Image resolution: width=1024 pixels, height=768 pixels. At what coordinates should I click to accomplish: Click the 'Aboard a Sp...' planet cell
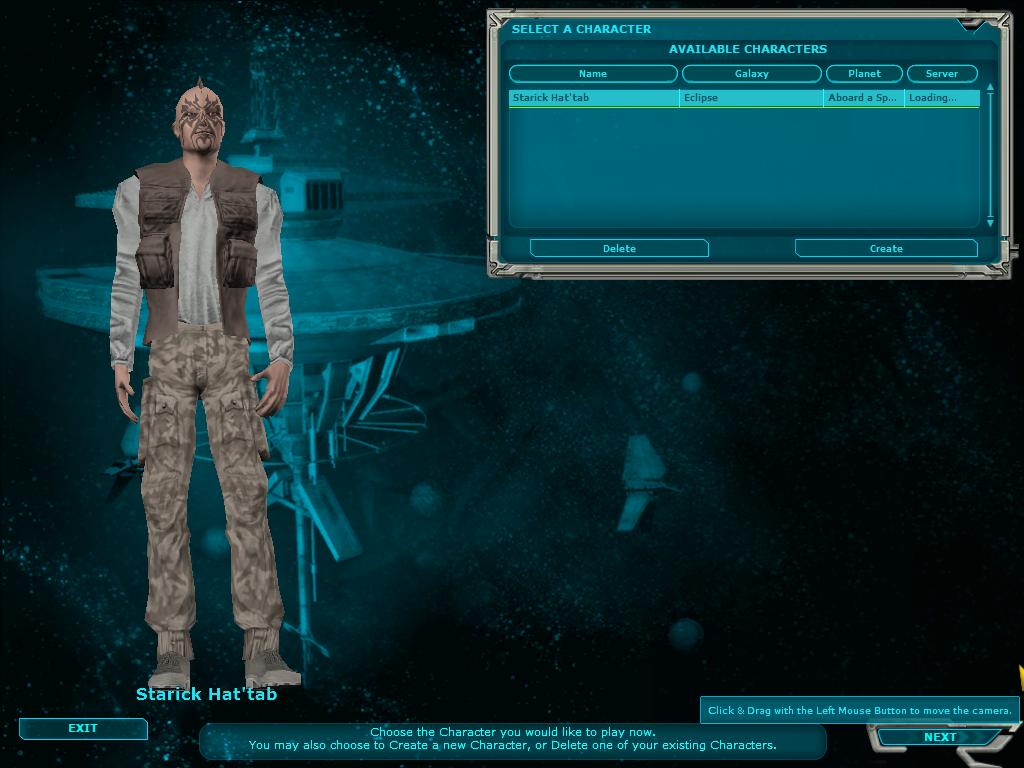pyautogui.click(x=863, y=98)
